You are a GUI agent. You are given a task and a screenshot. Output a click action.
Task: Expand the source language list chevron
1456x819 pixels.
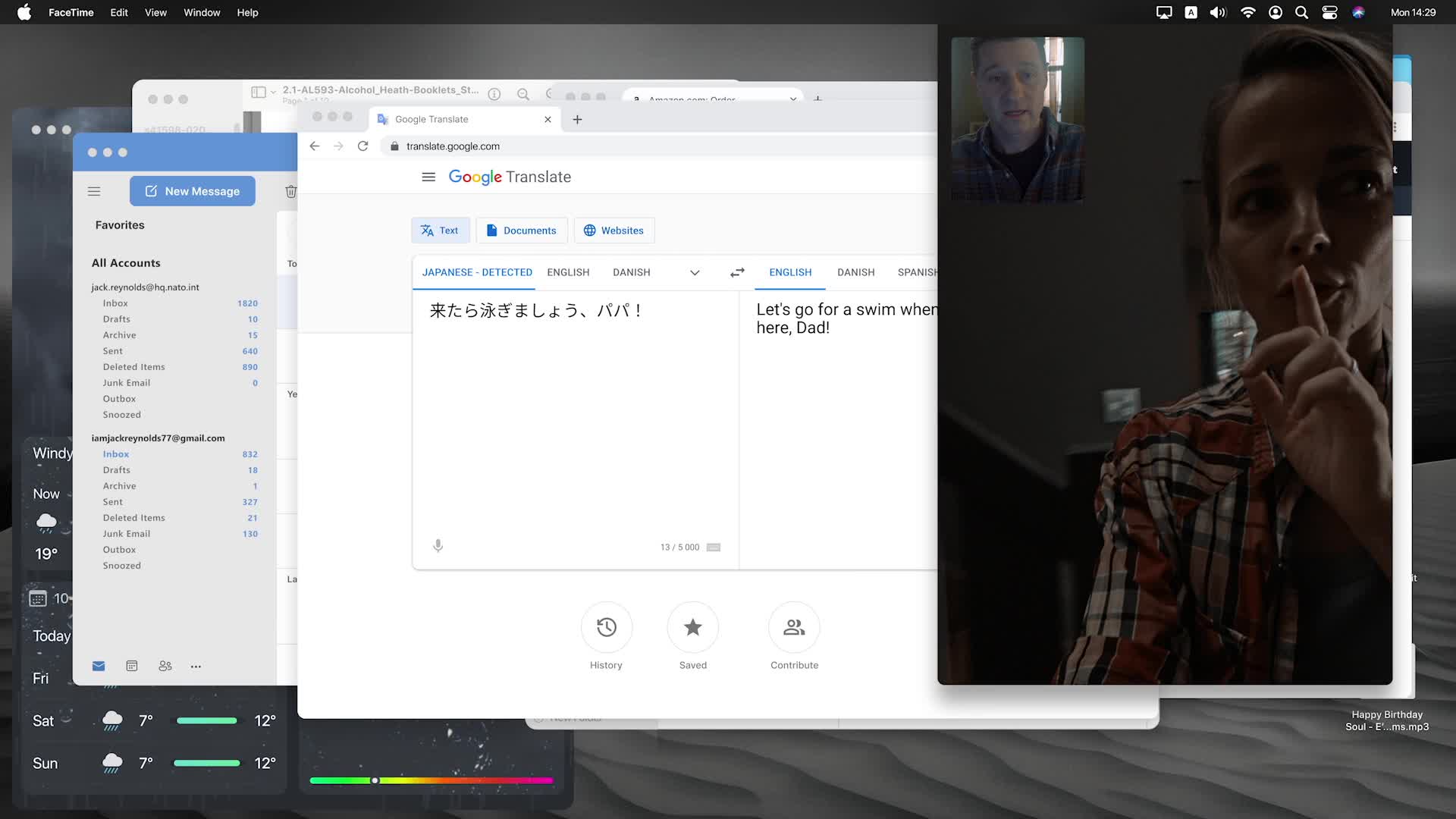click(695, 273)
